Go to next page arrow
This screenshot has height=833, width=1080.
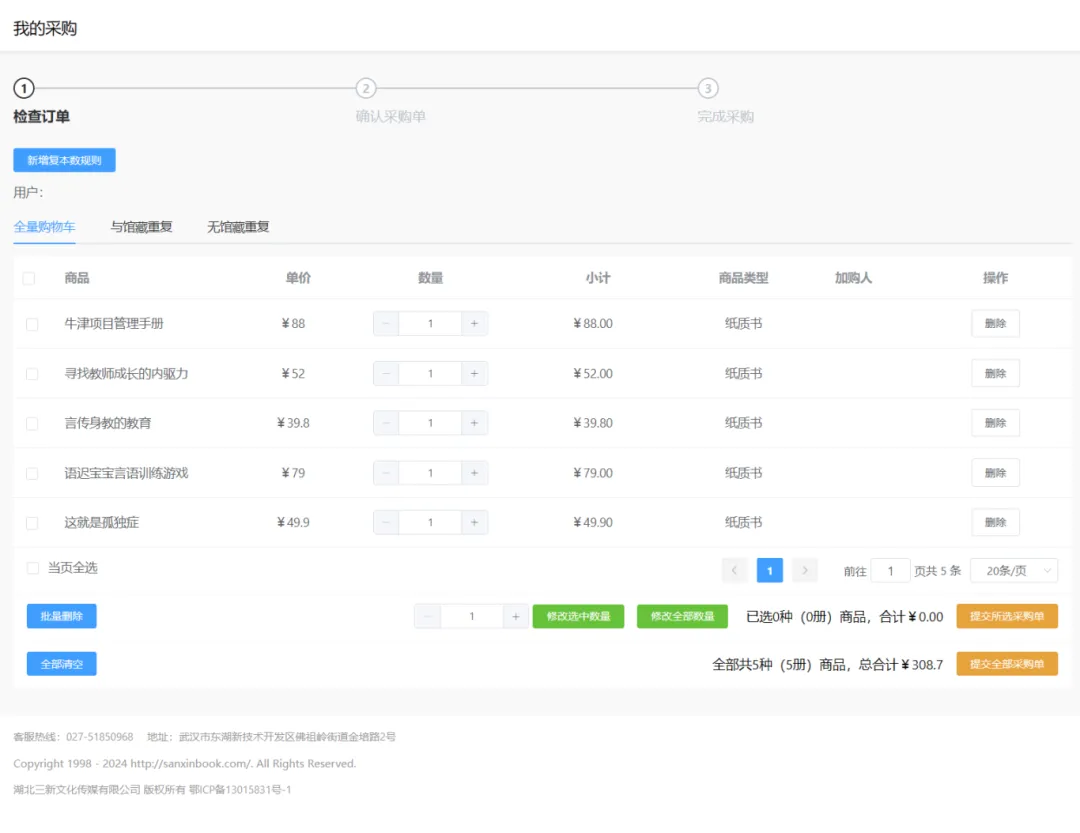[x=804, y=570]
